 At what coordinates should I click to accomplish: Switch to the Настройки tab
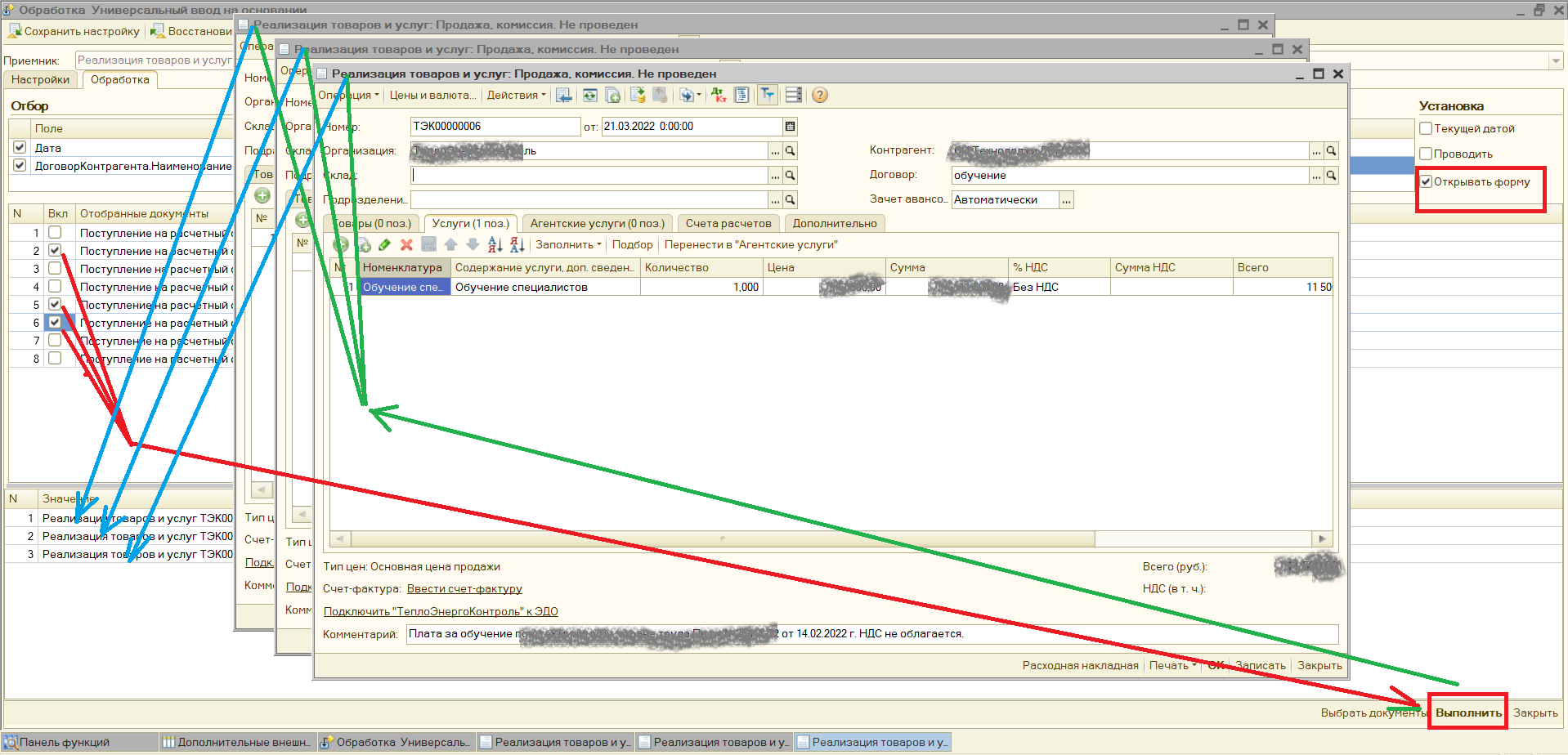pyautogui.click(x=40, y=80)
